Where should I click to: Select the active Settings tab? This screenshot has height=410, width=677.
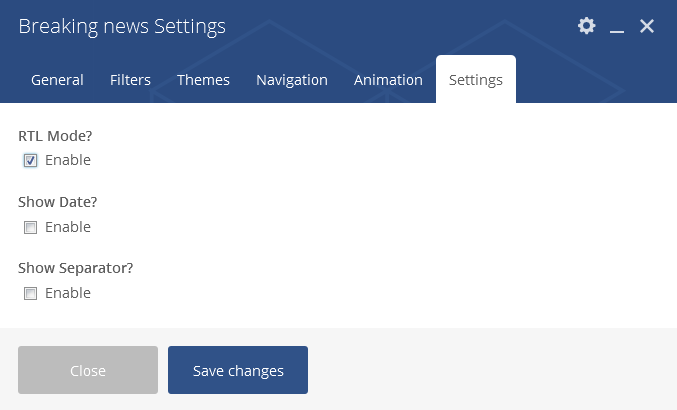(476, 80)
